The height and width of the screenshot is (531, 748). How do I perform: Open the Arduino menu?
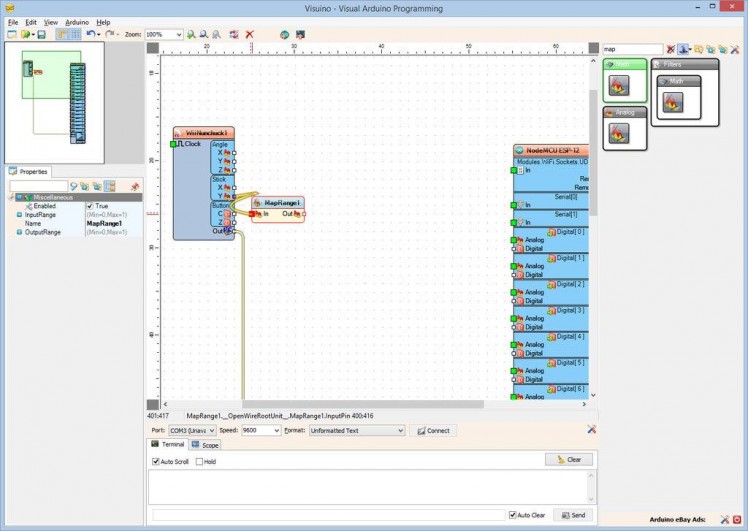click(77, 21)
